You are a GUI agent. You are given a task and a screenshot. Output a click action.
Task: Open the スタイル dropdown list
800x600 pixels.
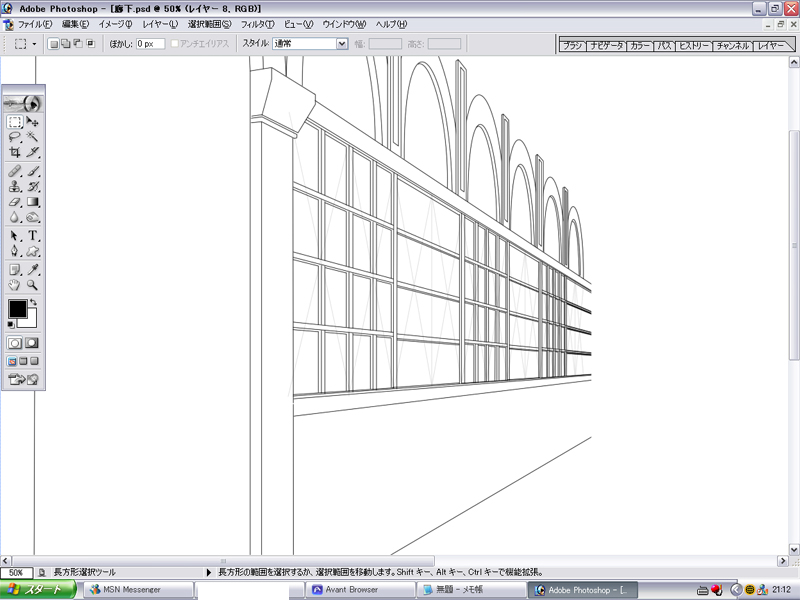pyautogui.click(x=342, y=44)
